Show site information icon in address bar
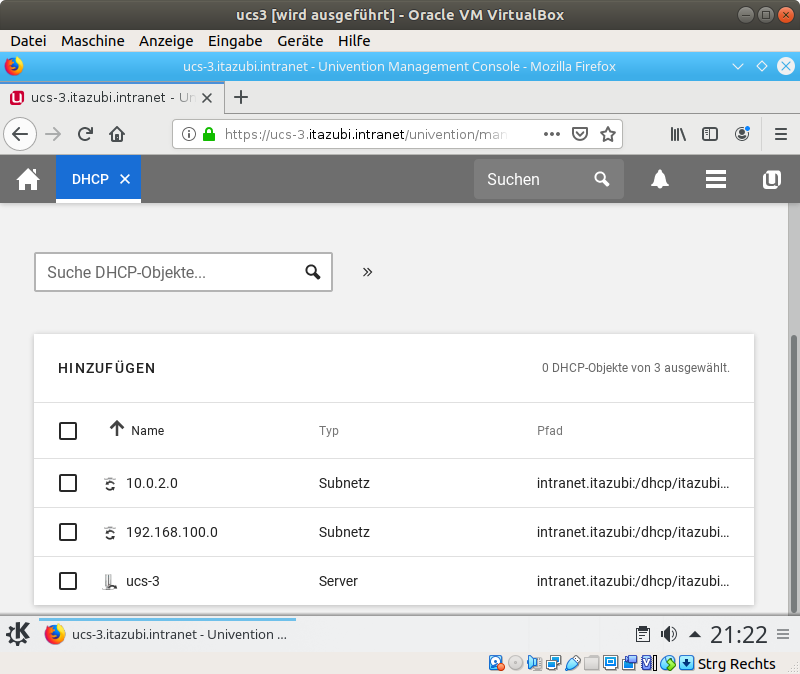 [189, 134]
